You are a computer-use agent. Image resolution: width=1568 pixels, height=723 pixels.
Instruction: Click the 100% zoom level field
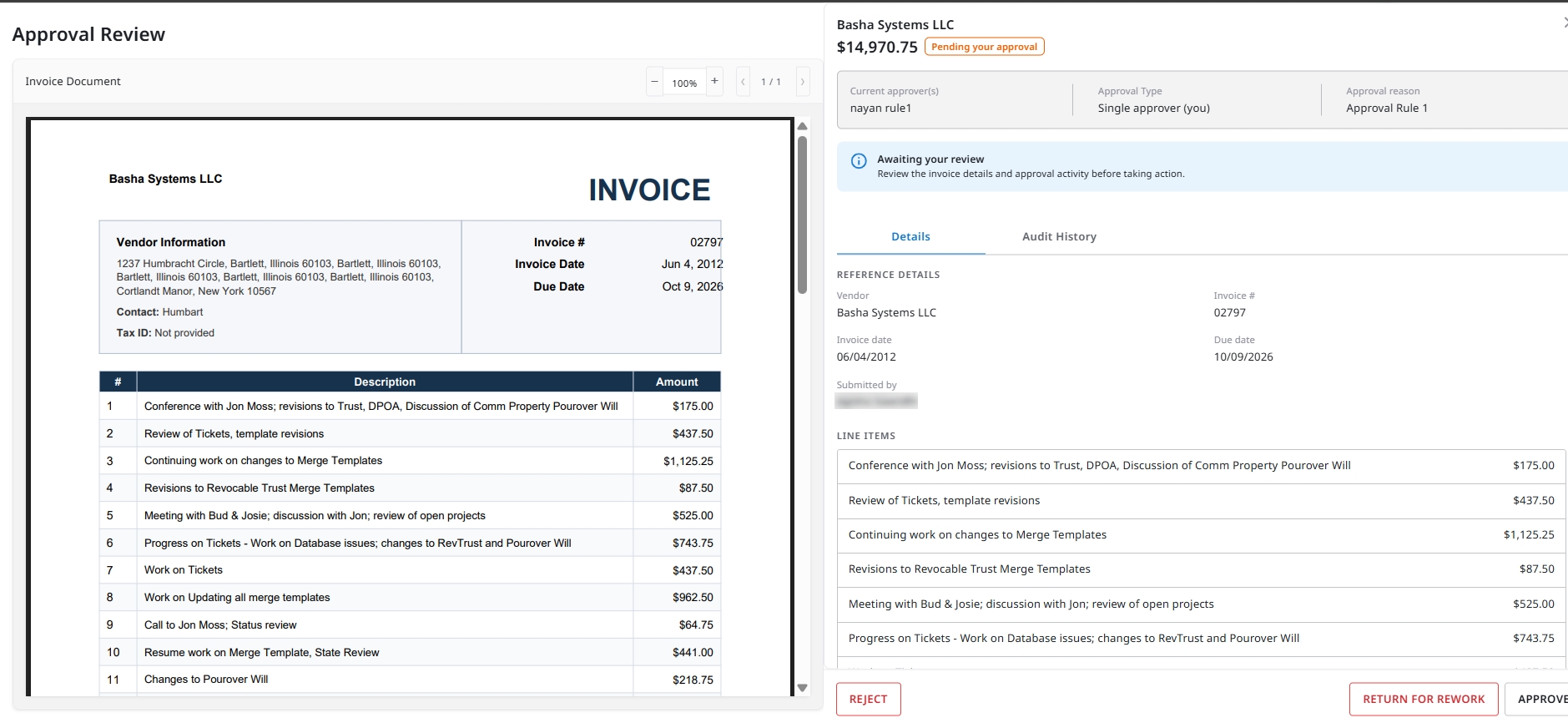684,83
